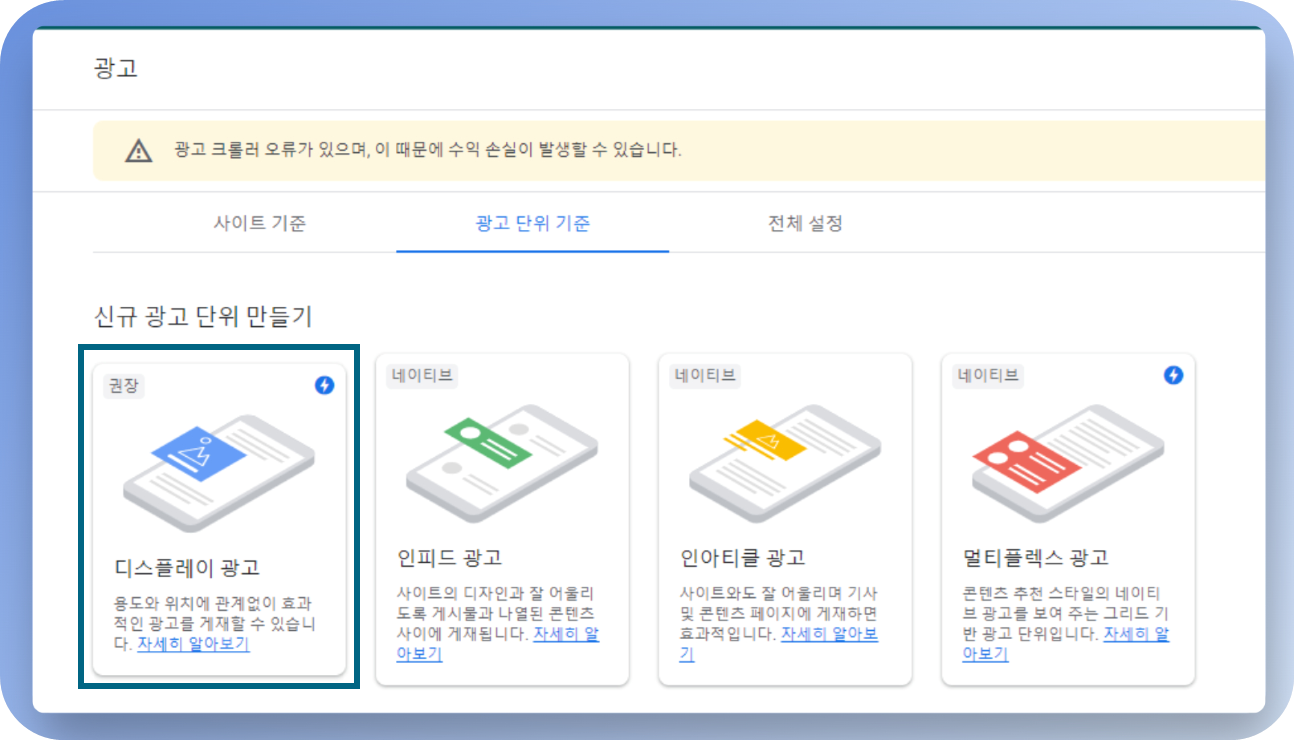Click the 네이티브 label on 인피드 광고 card
1294x740 pixels.
422,376
